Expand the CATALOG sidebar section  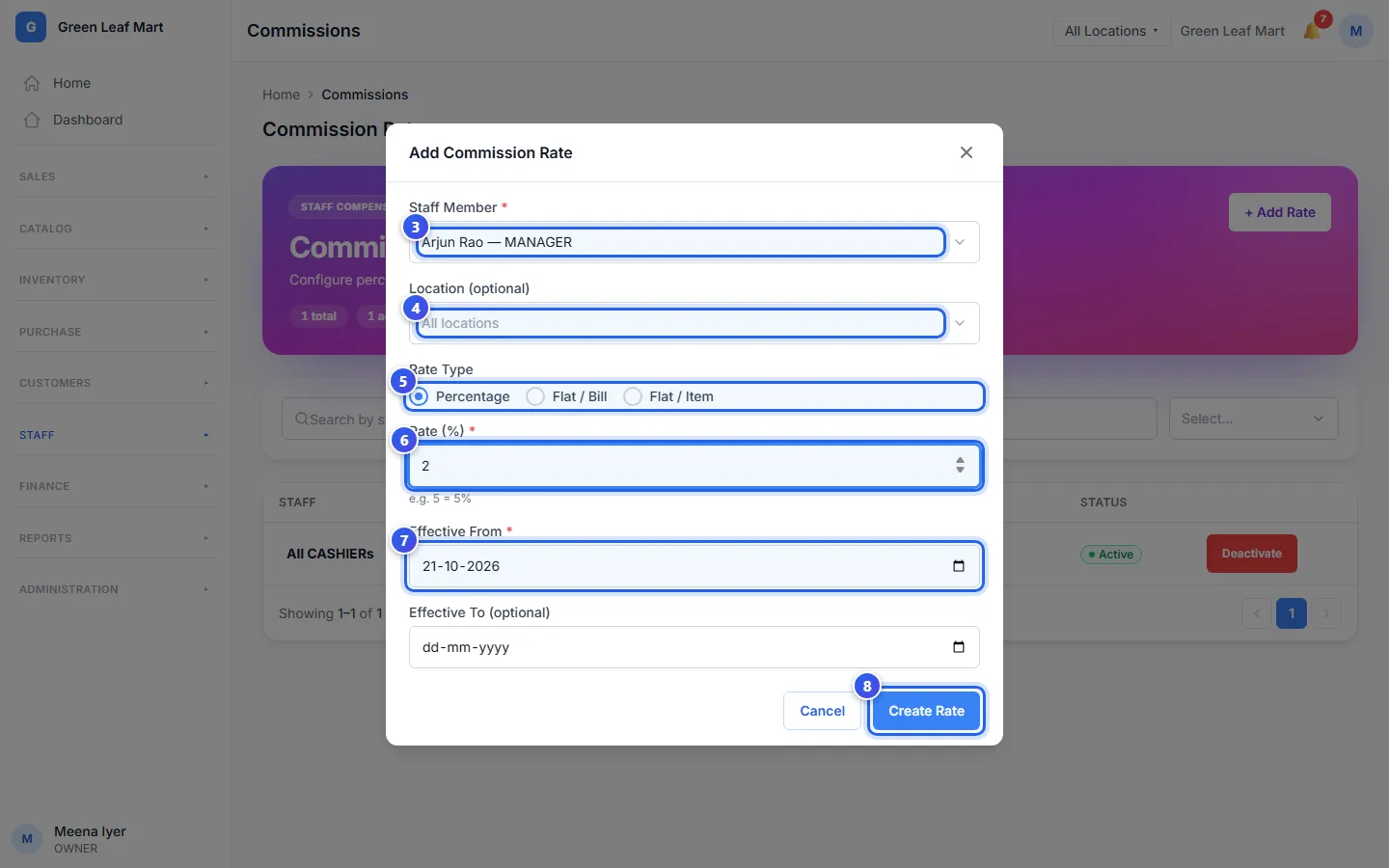pos(115,229)
